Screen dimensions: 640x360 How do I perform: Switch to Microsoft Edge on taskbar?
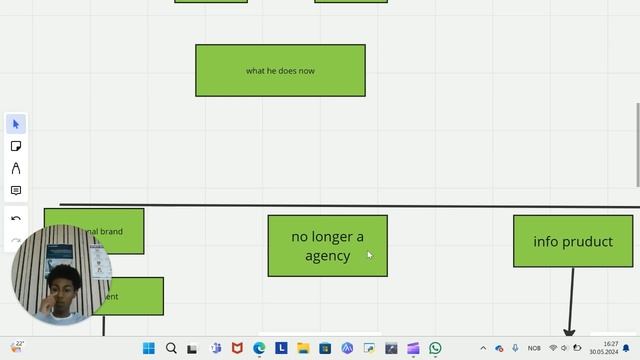[x=259, y=348]
